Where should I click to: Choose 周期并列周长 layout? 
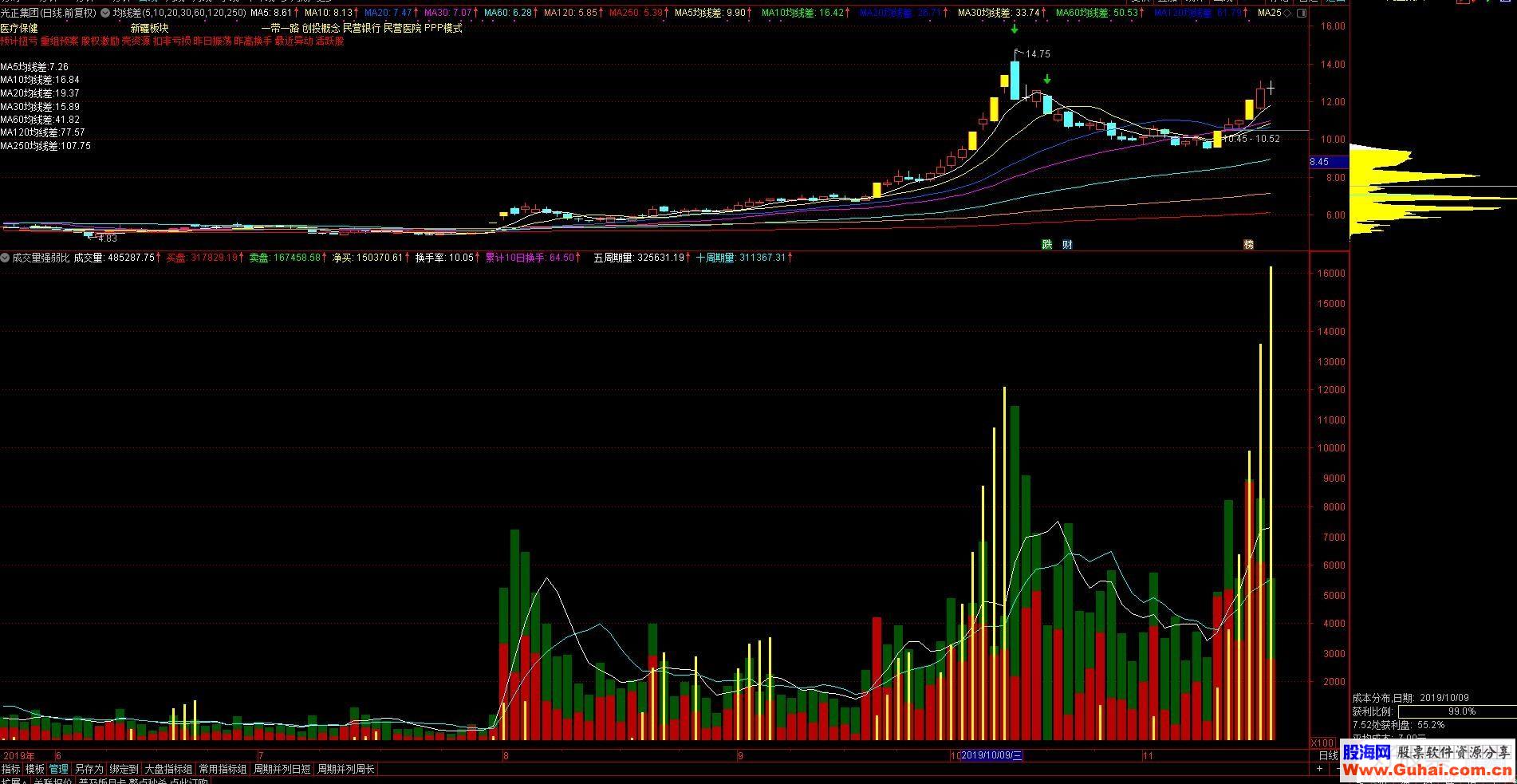(345, 769)
